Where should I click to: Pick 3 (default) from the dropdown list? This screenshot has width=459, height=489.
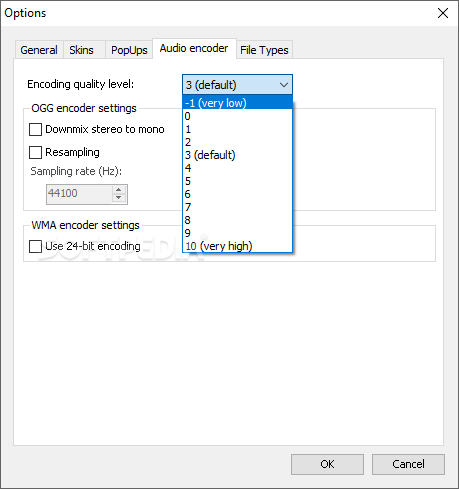tap(238, 155)
